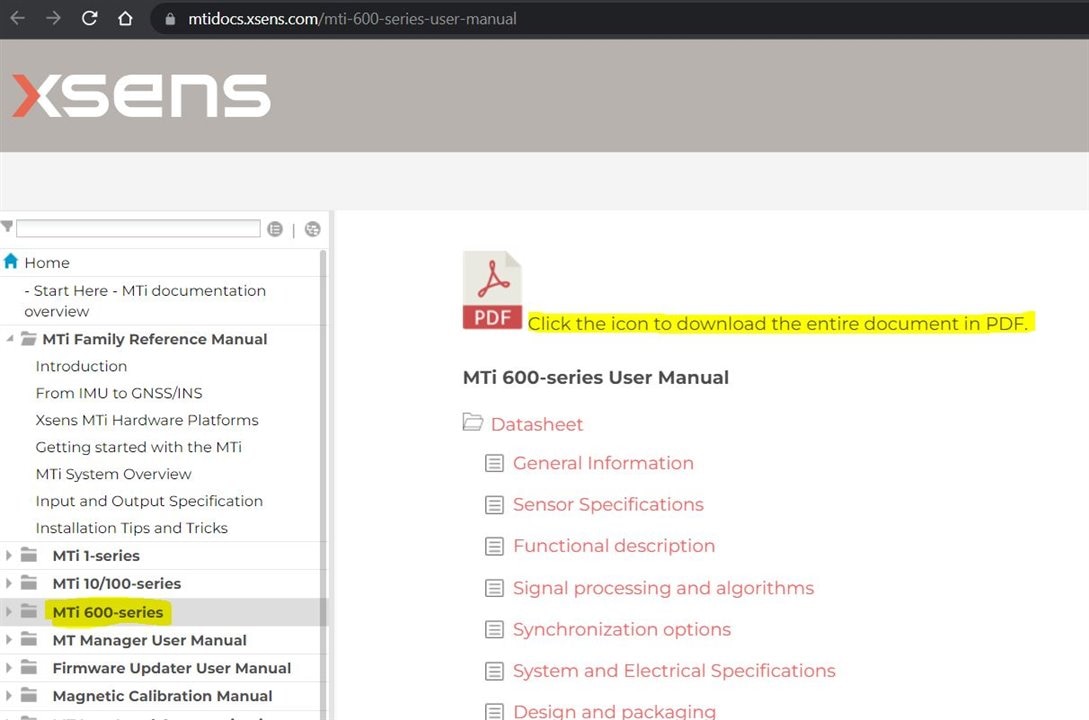Click the sidebar filter text box
1089x720 pixels.
[138, 228]
